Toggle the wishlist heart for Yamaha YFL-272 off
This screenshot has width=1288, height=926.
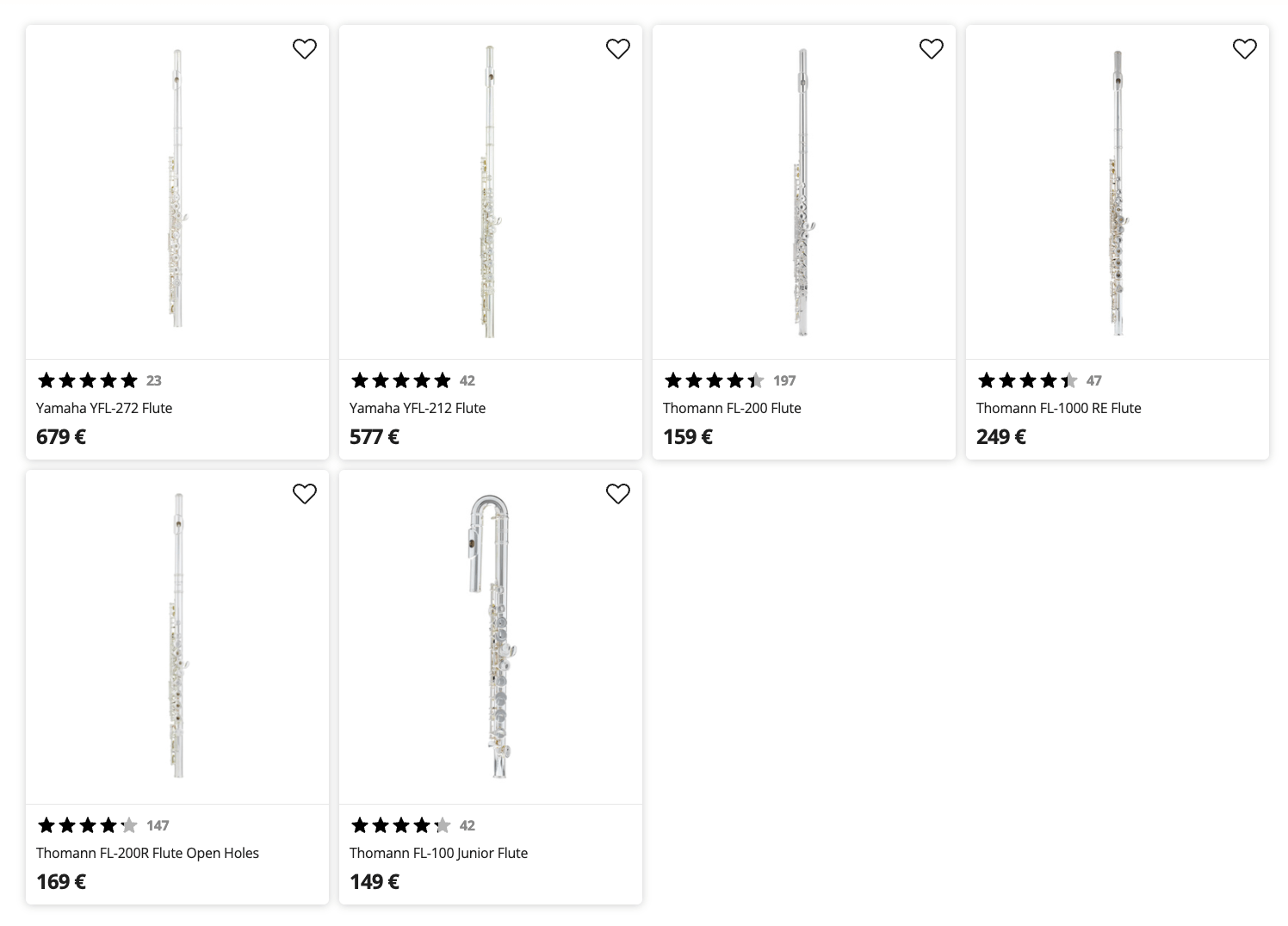pyautogui.click(x=305, y=49)
